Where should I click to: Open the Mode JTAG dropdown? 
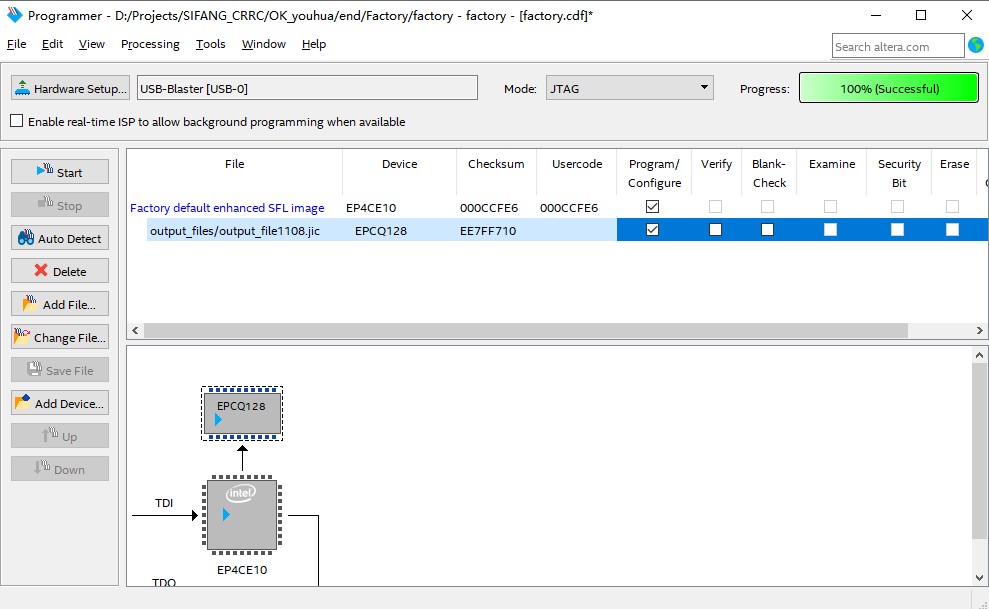629,88
